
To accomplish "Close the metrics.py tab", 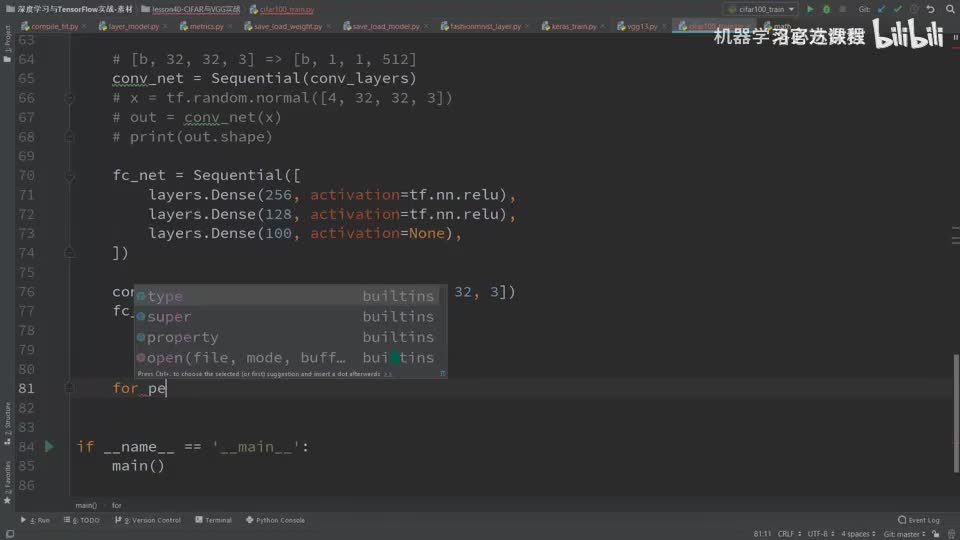I will [x=230, y=26].
